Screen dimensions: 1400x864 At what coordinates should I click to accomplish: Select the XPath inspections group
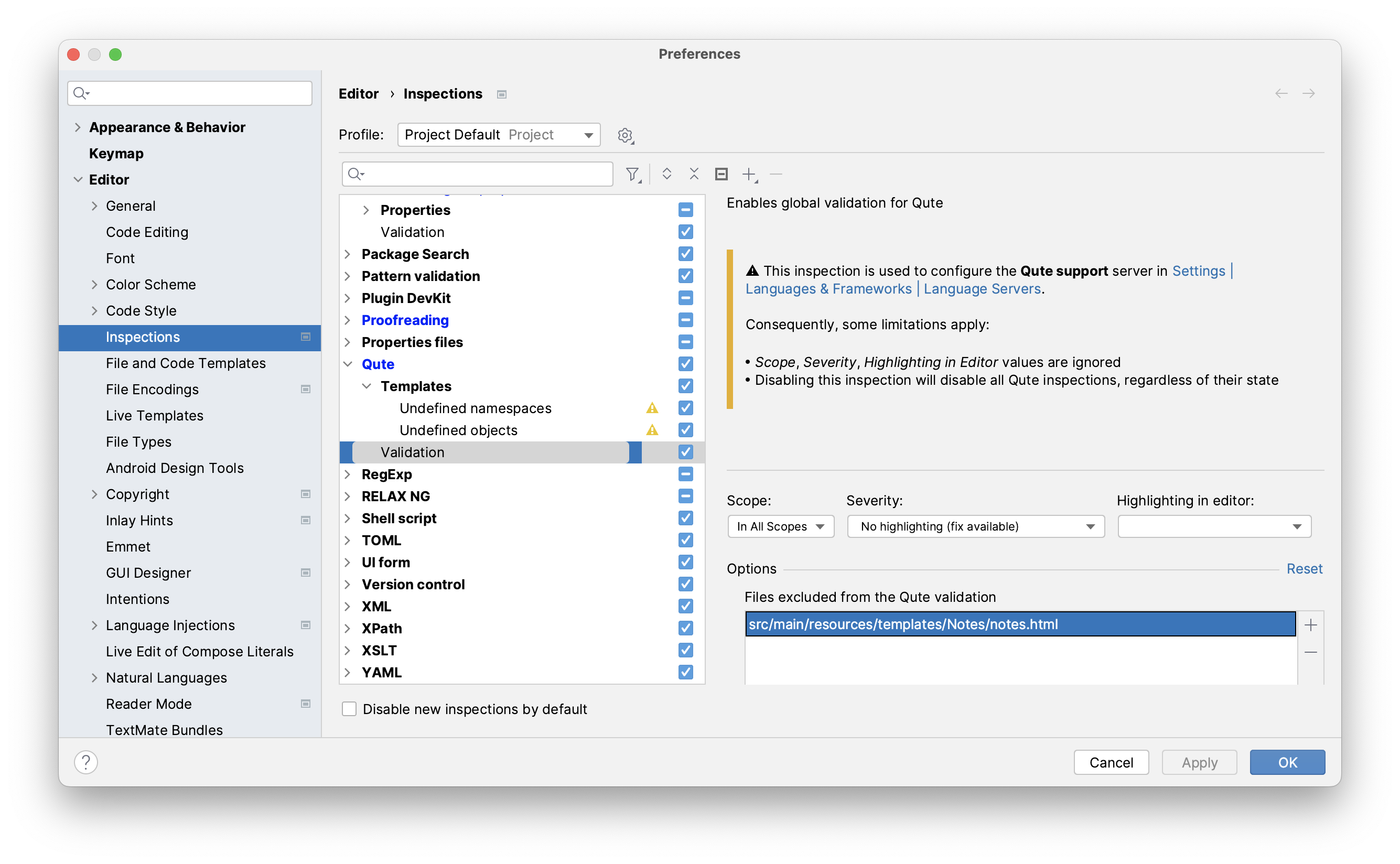pyautogui.click(x=382, y=628)
